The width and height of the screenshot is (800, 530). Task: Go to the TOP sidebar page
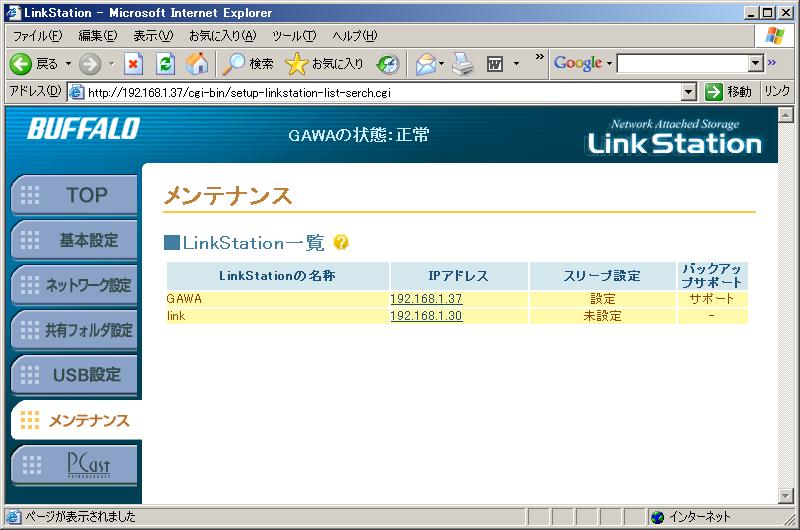click(x=74, y=195)
